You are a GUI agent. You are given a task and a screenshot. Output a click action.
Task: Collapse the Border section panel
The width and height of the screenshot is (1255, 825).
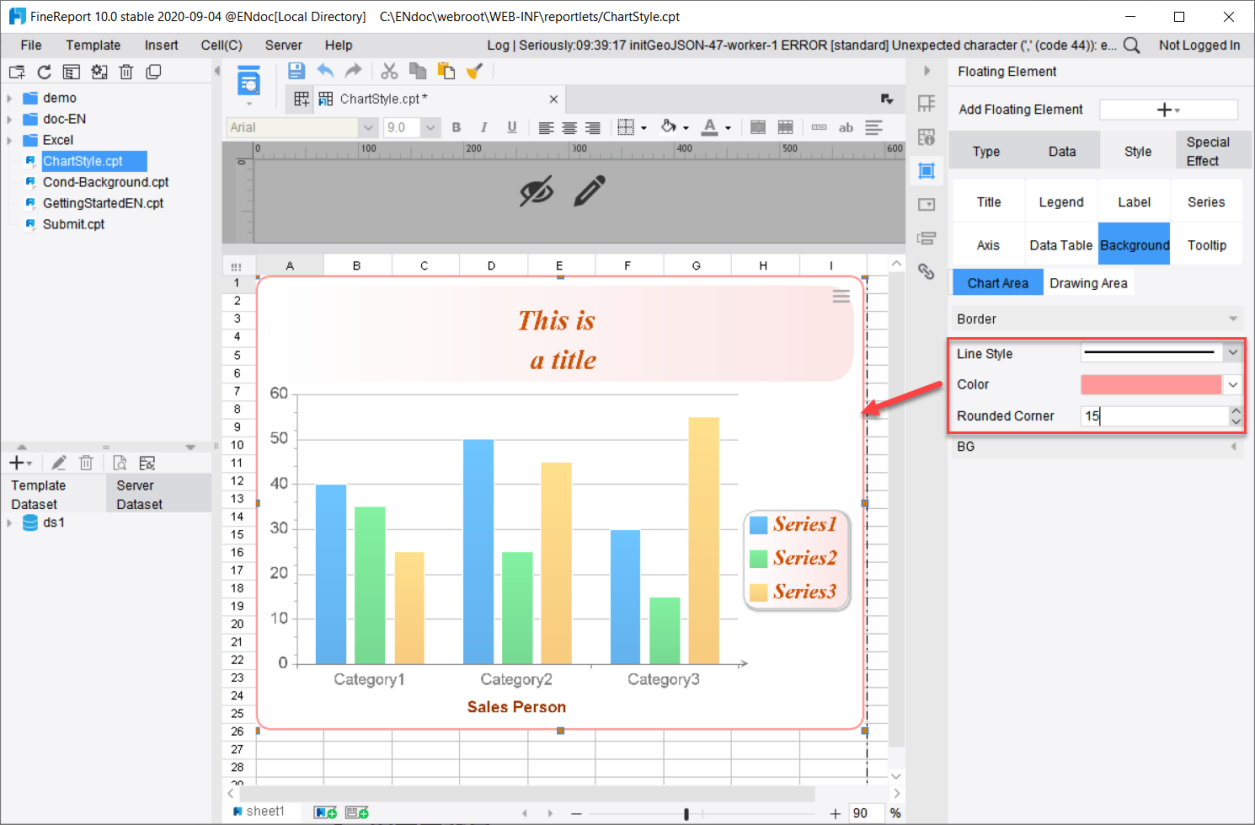tap(1231, 318)
